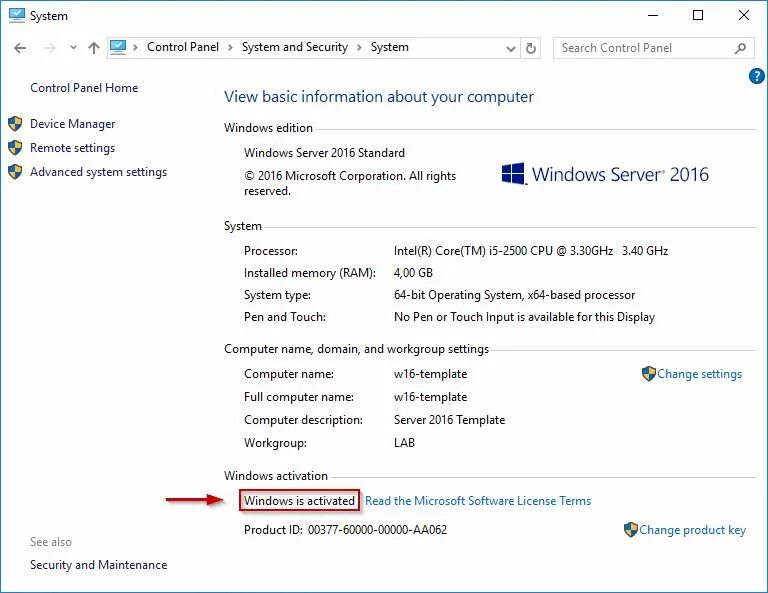768x593 pixels.
Task: Expand chevron after Control Panel breadcrumb
Action: coord(230,47)
